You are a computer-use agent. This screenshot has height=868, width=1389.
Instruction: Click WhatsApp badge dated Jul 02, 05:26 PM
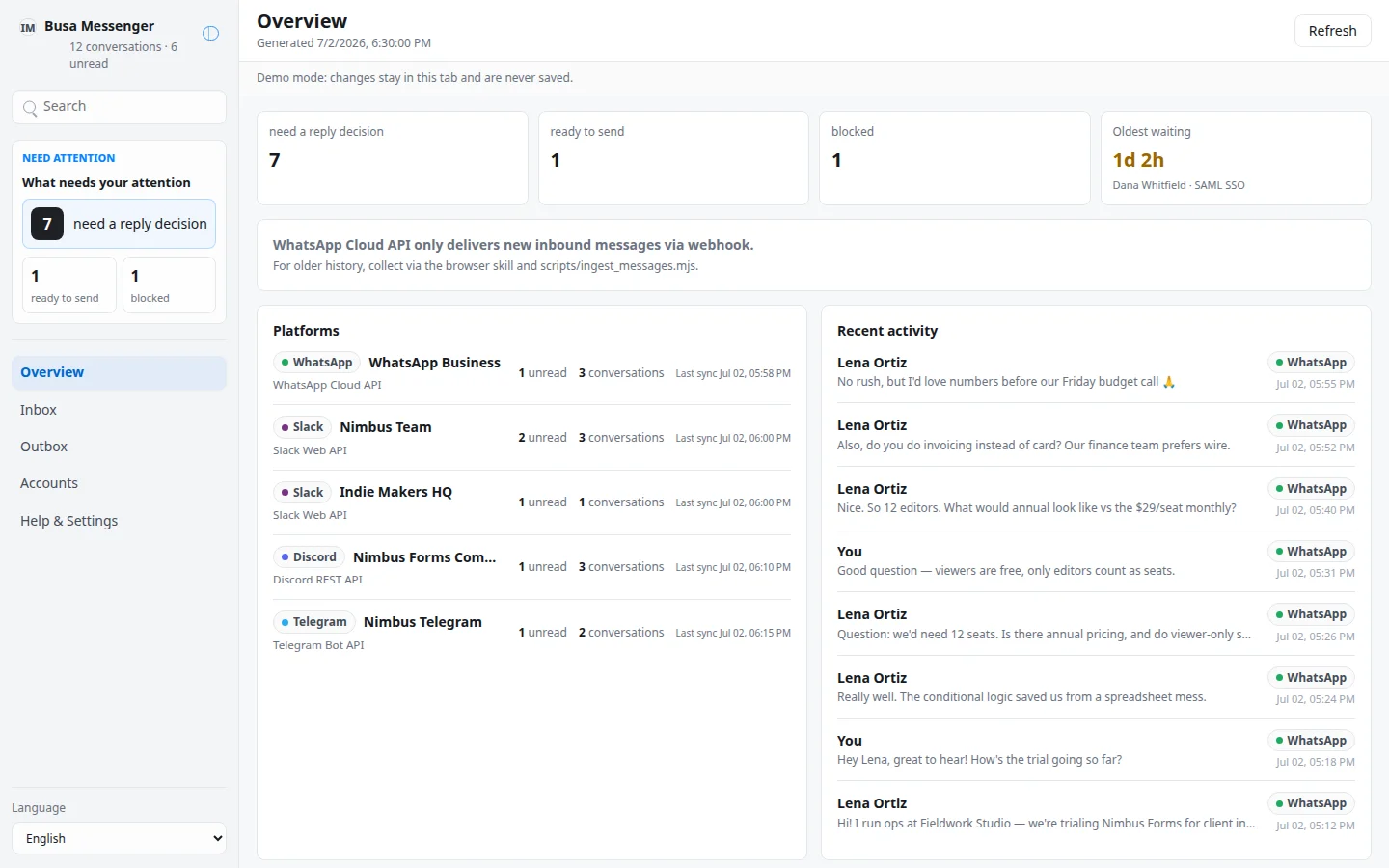(x=1311, y=614)
